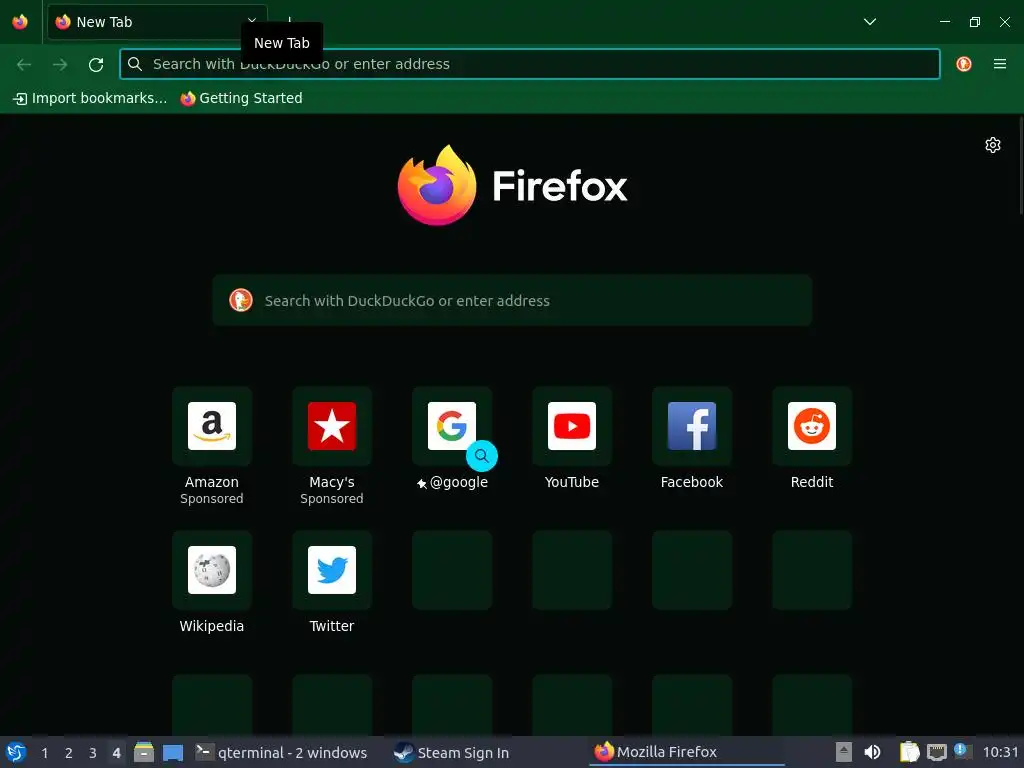Switch to virtual desktop 4
1024x768 pixels.
point(116,753)
